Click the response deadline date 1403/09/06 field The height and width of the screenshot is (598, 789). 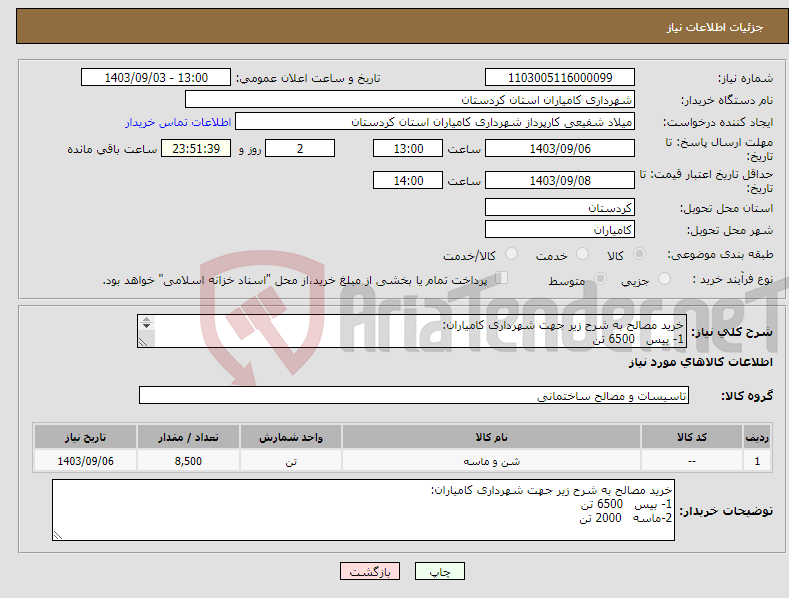tap(560, 148)
